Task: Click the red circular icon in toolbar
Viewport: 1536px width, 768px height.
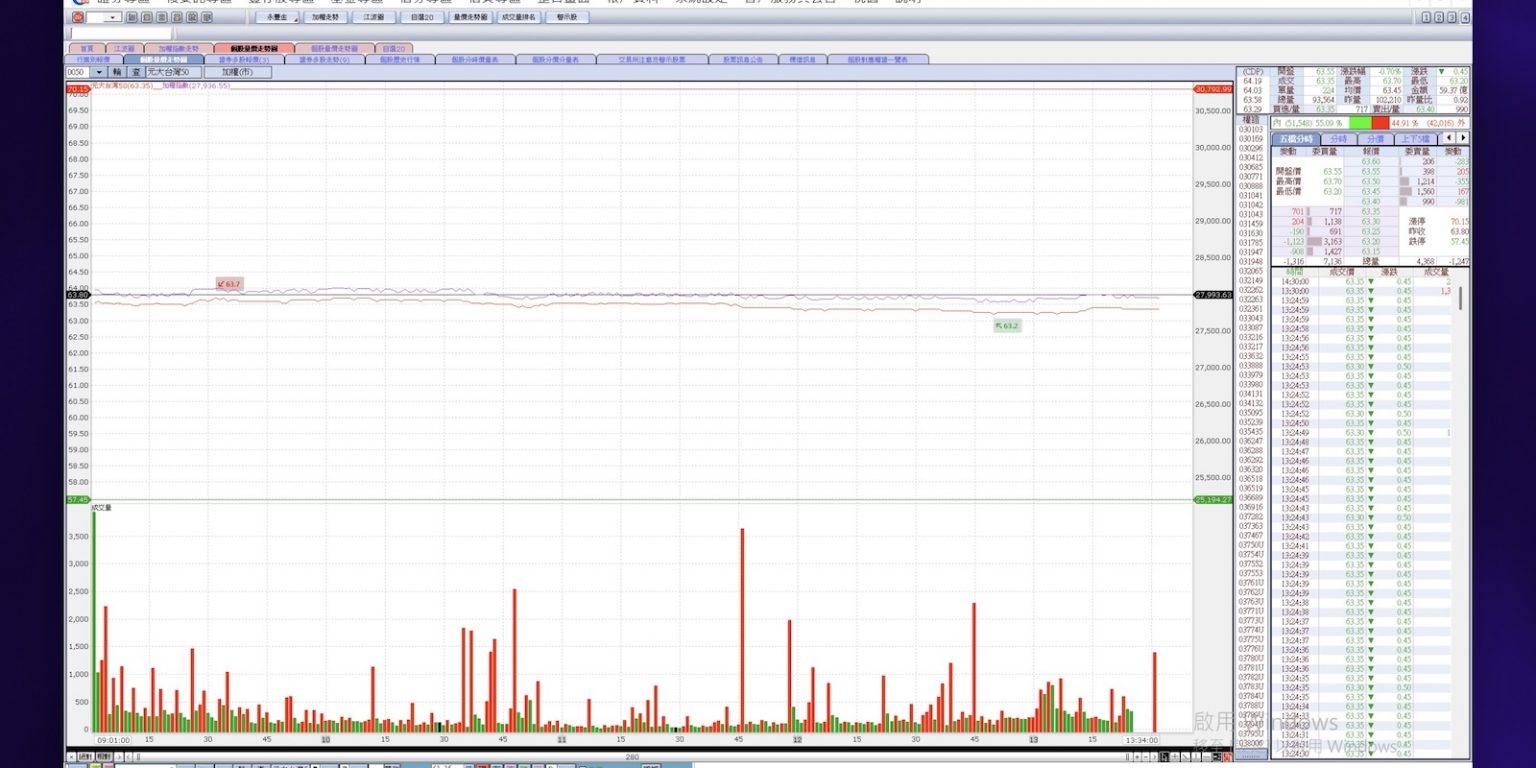Action: click(x=77, y=17)
